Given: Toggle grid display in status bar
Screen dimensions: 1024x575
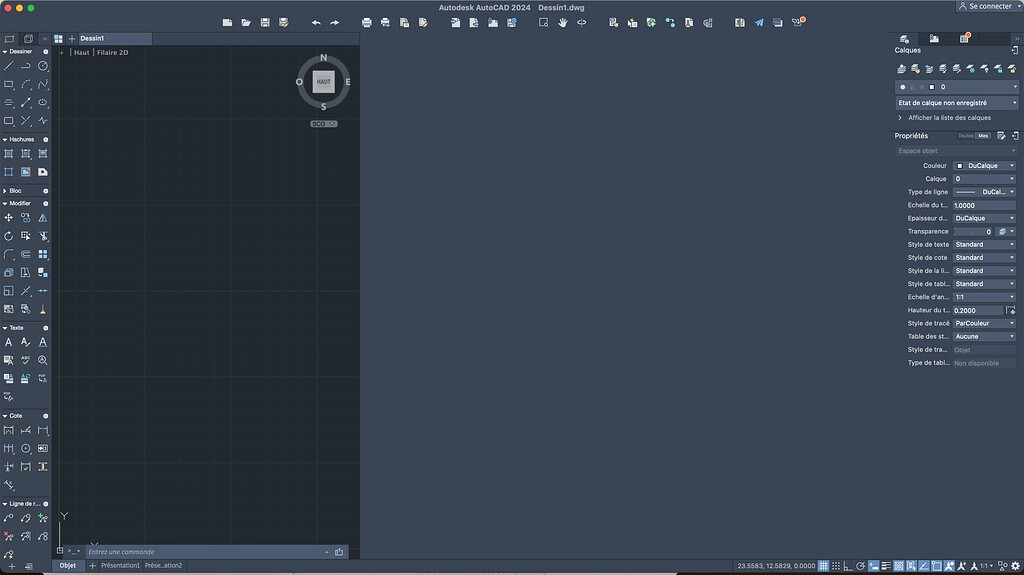Looking at the screenshot, I should pos(824,566).
